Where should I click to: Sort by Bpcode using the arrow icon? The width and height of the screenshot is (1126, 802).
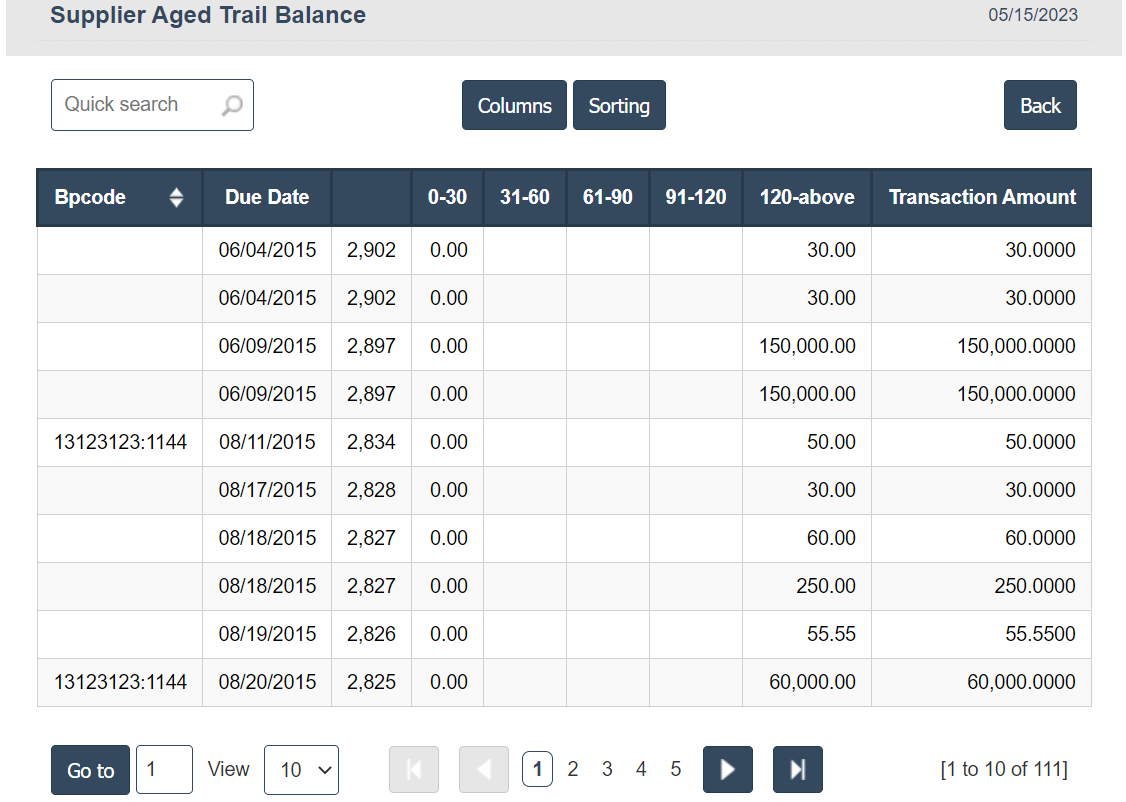pyautogui.click(x=177, y=197)
